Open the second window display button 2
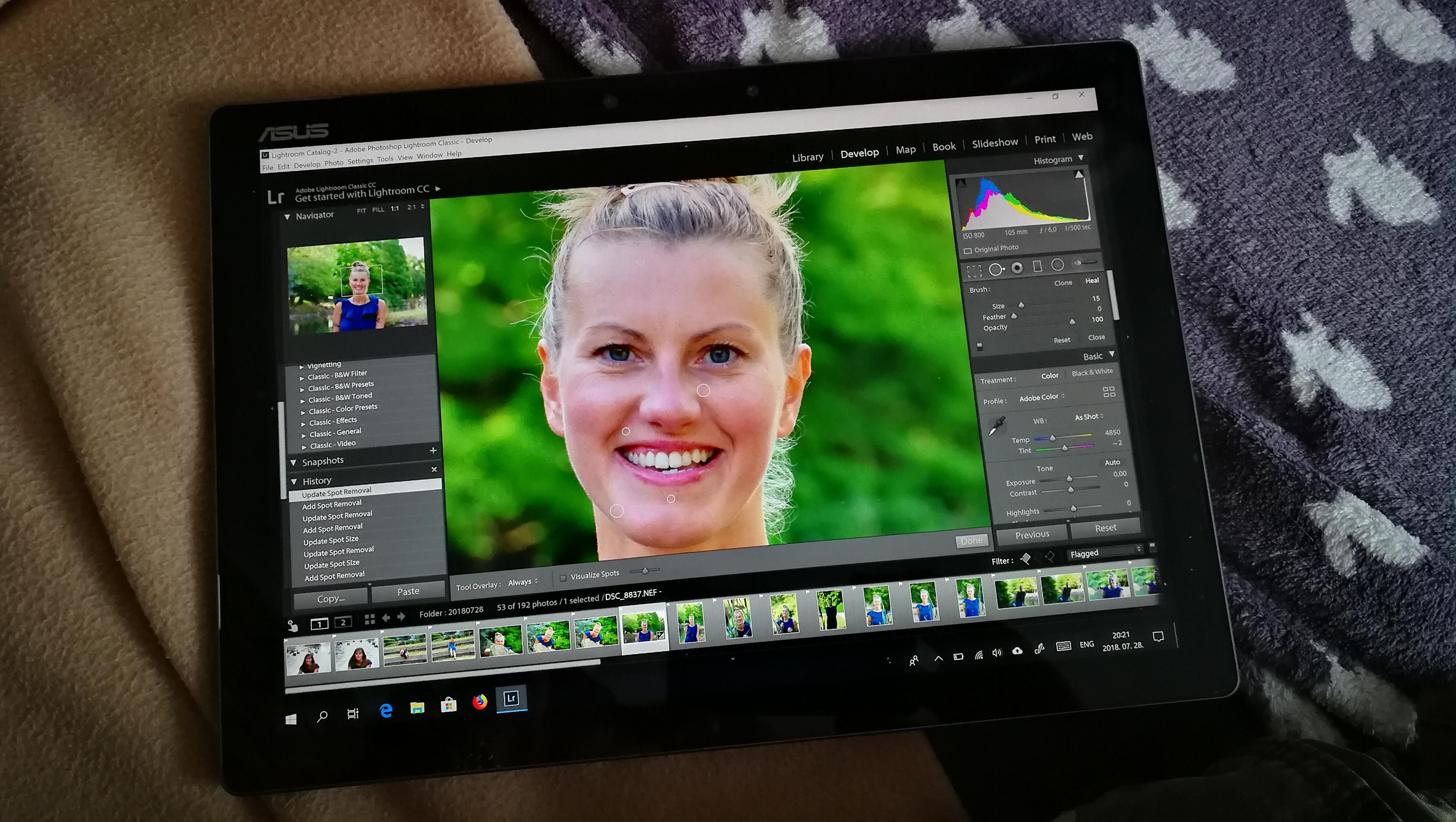This screenshot has width=1456, height=822. (343, 622)
